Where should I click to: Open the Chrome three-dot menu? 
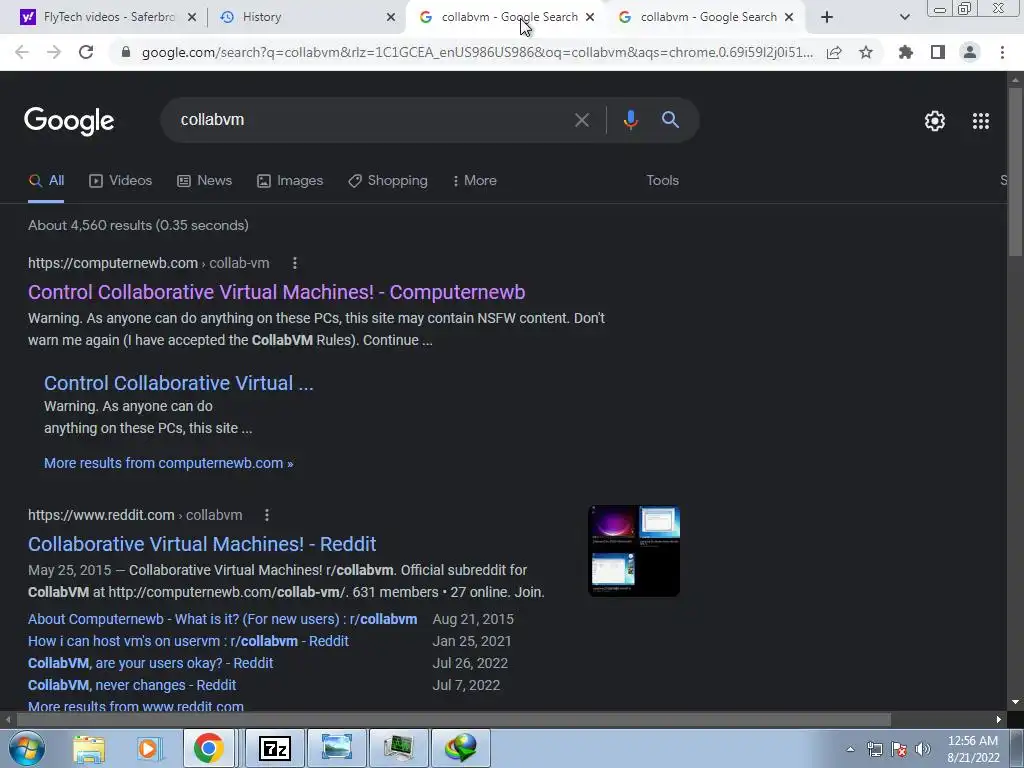(x=1002, y=52)
